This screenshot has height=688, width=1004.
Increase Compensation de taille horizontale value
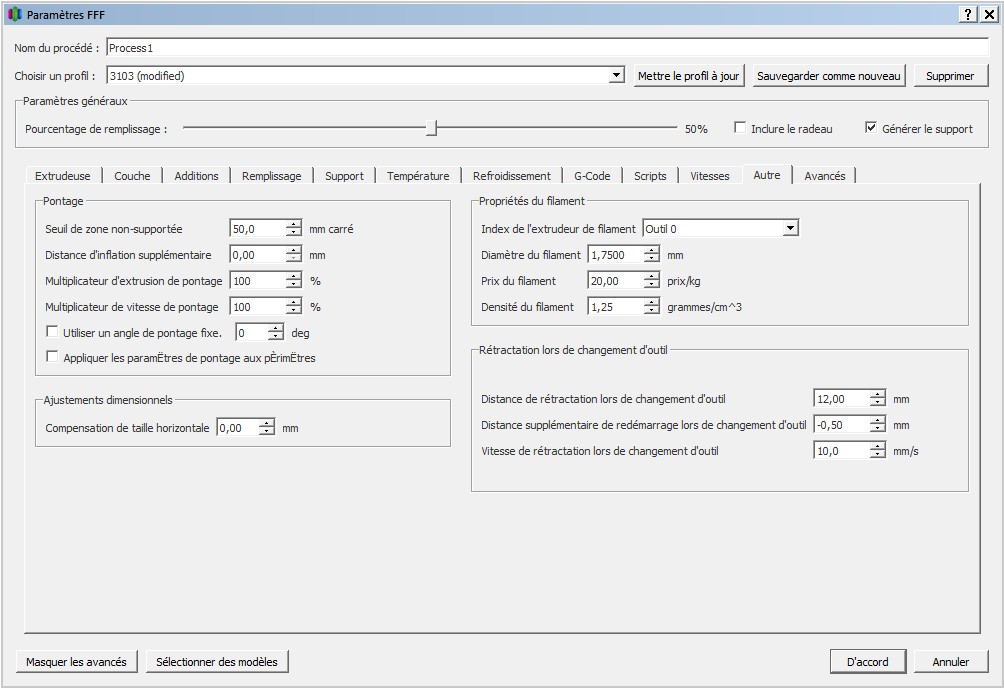click(266, 423)
